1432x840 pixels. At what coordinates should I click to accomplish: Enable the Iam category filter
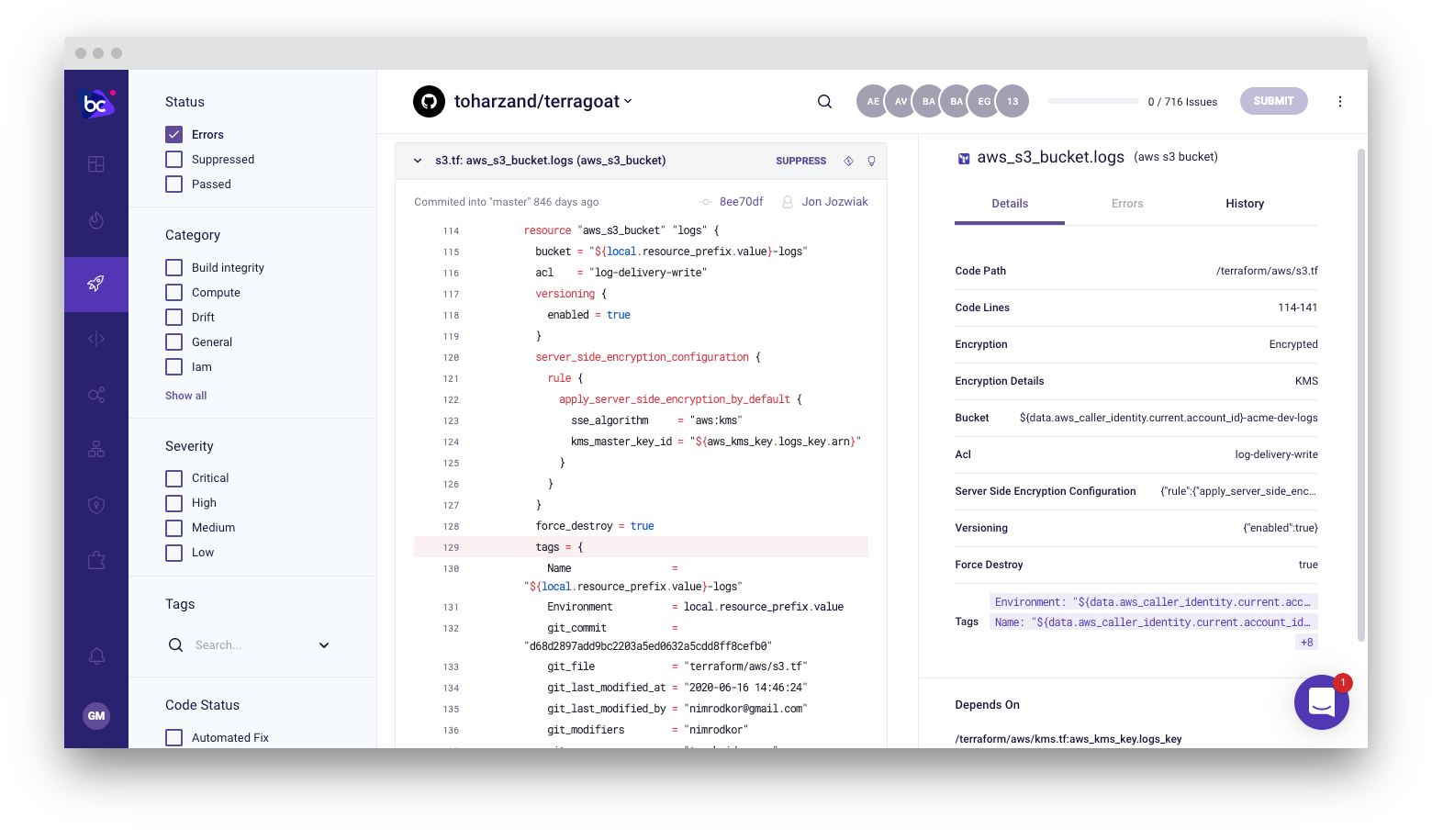pyautogui.click(x=173, y=366)
